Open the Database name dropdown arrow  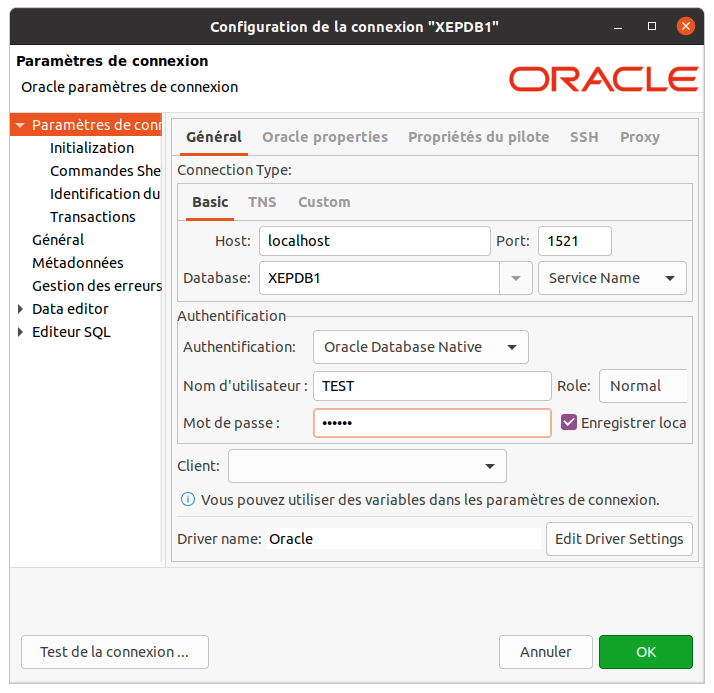tap(516, 278)
